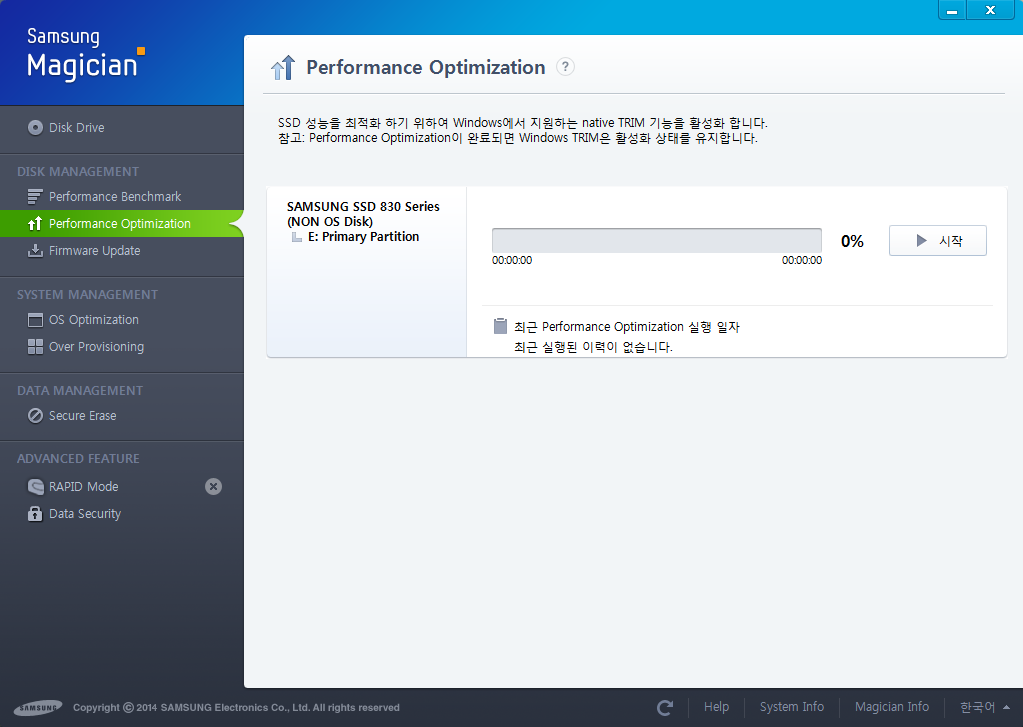Click the Over Provisioning grid icon

(x=36, y=347)
